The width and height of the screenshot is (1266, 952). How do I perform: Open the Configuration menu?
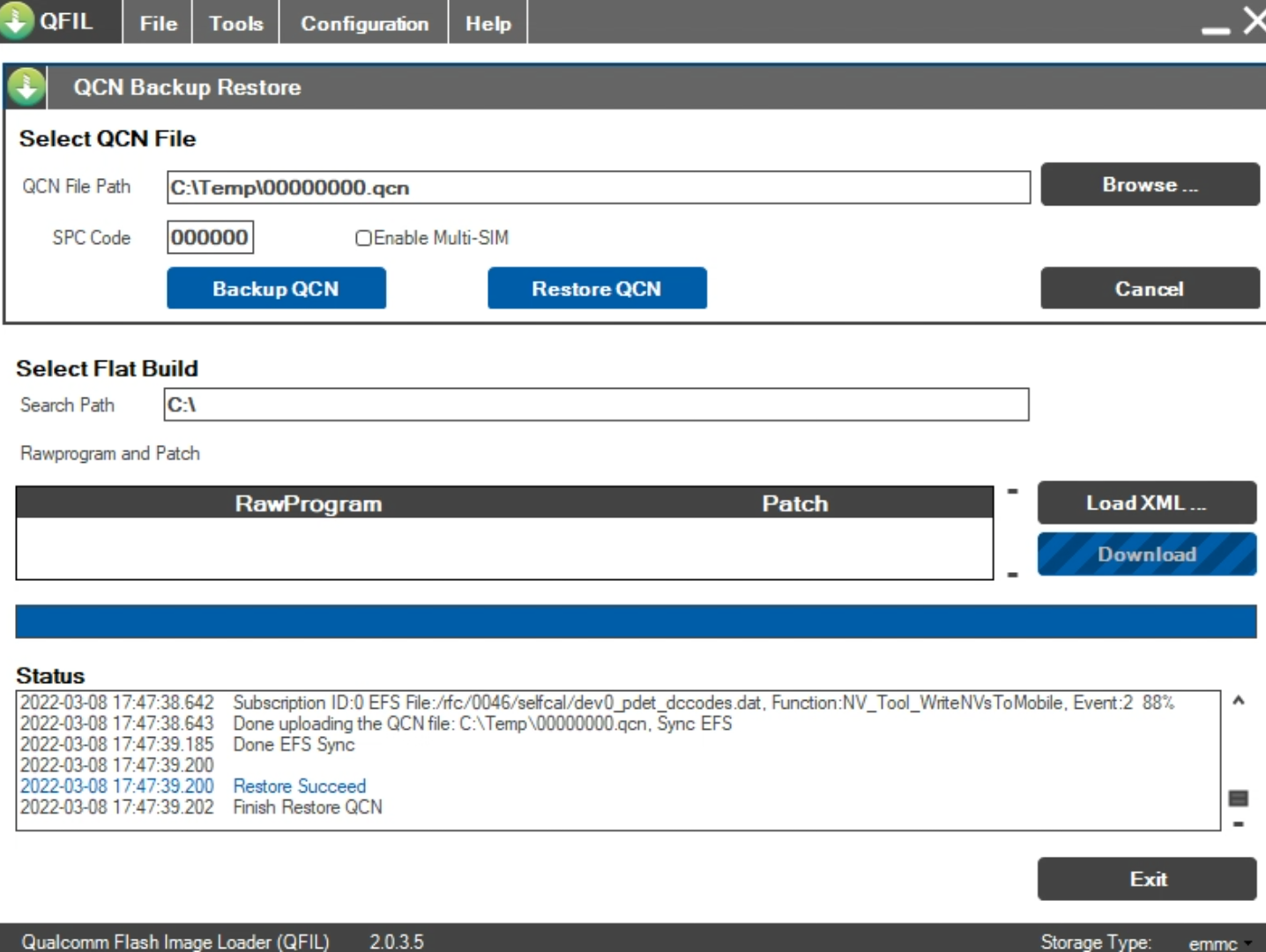coord(364,23)
